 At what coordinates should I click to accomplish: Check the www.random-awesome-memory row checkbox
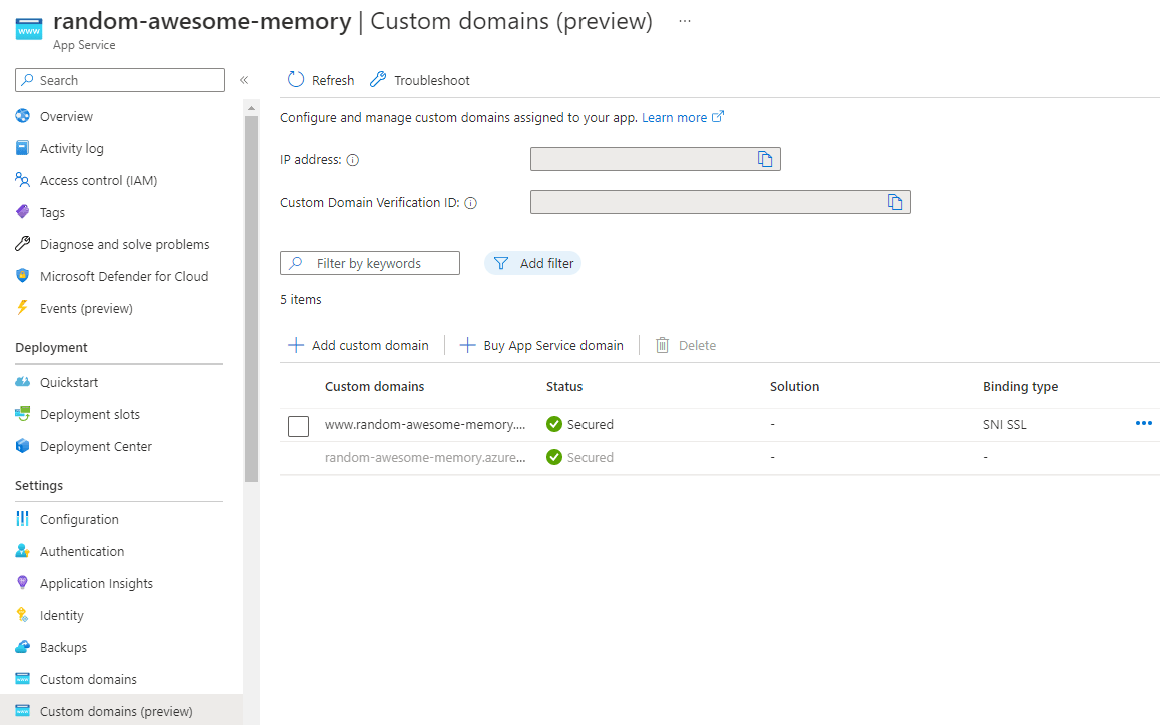pos(298,425)
